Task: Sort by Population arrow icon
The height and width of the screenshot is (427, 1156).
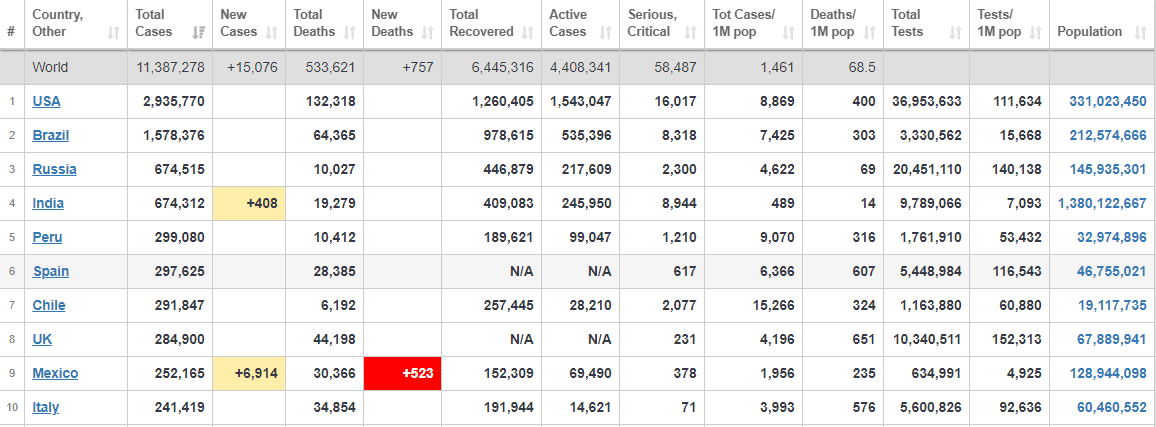Action: point(1140,32)
